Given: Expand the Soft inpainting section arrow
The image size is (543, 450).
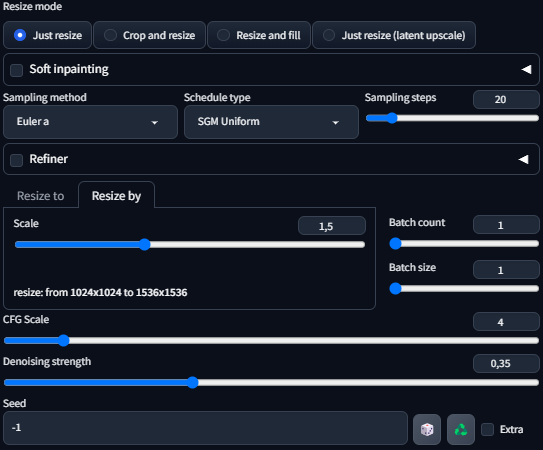Looking at the screenshot, I should tap(526, 69).
